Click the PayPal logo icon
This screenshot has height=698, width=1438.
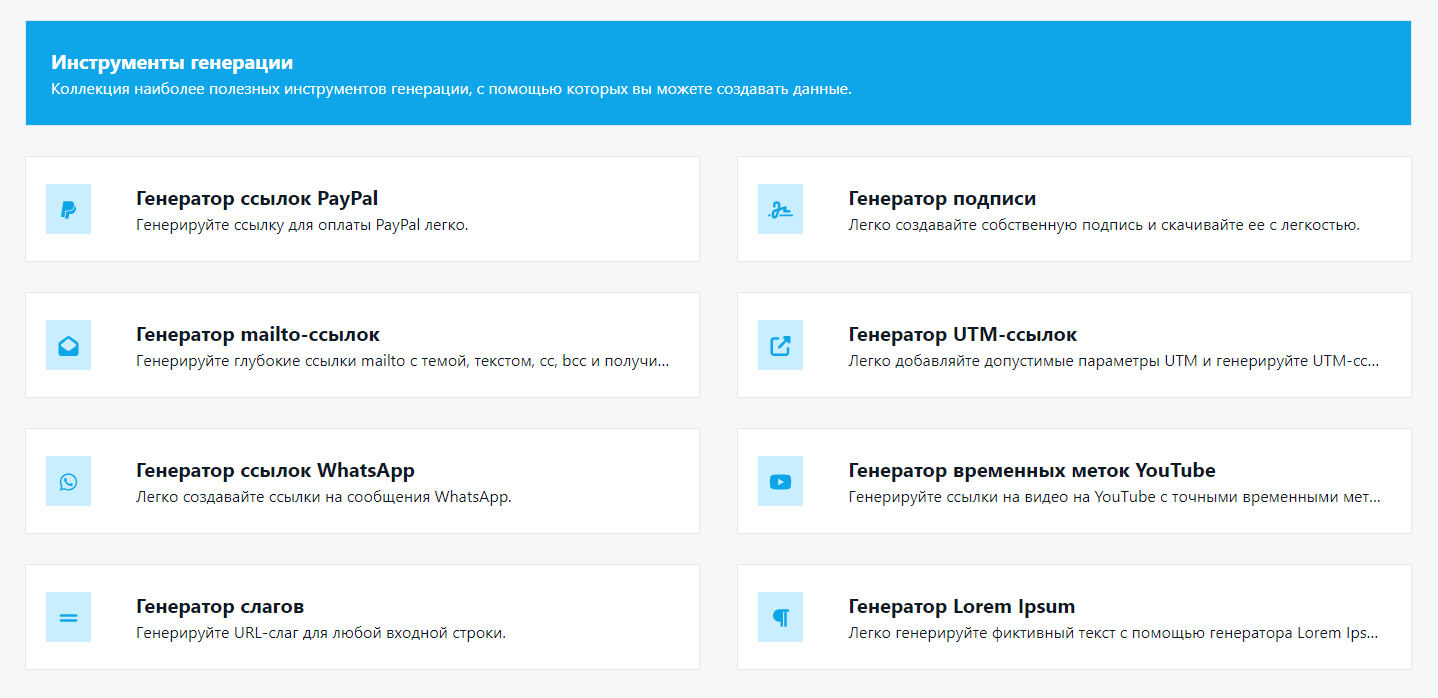pyautogui.click(x=68, y=209)
